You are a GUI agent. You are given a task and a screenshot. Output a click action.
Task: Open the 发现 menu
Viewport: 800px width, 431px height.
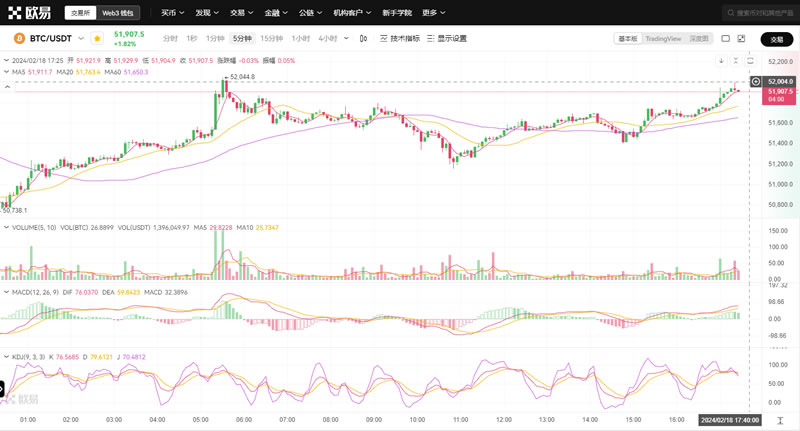point(207,13)
